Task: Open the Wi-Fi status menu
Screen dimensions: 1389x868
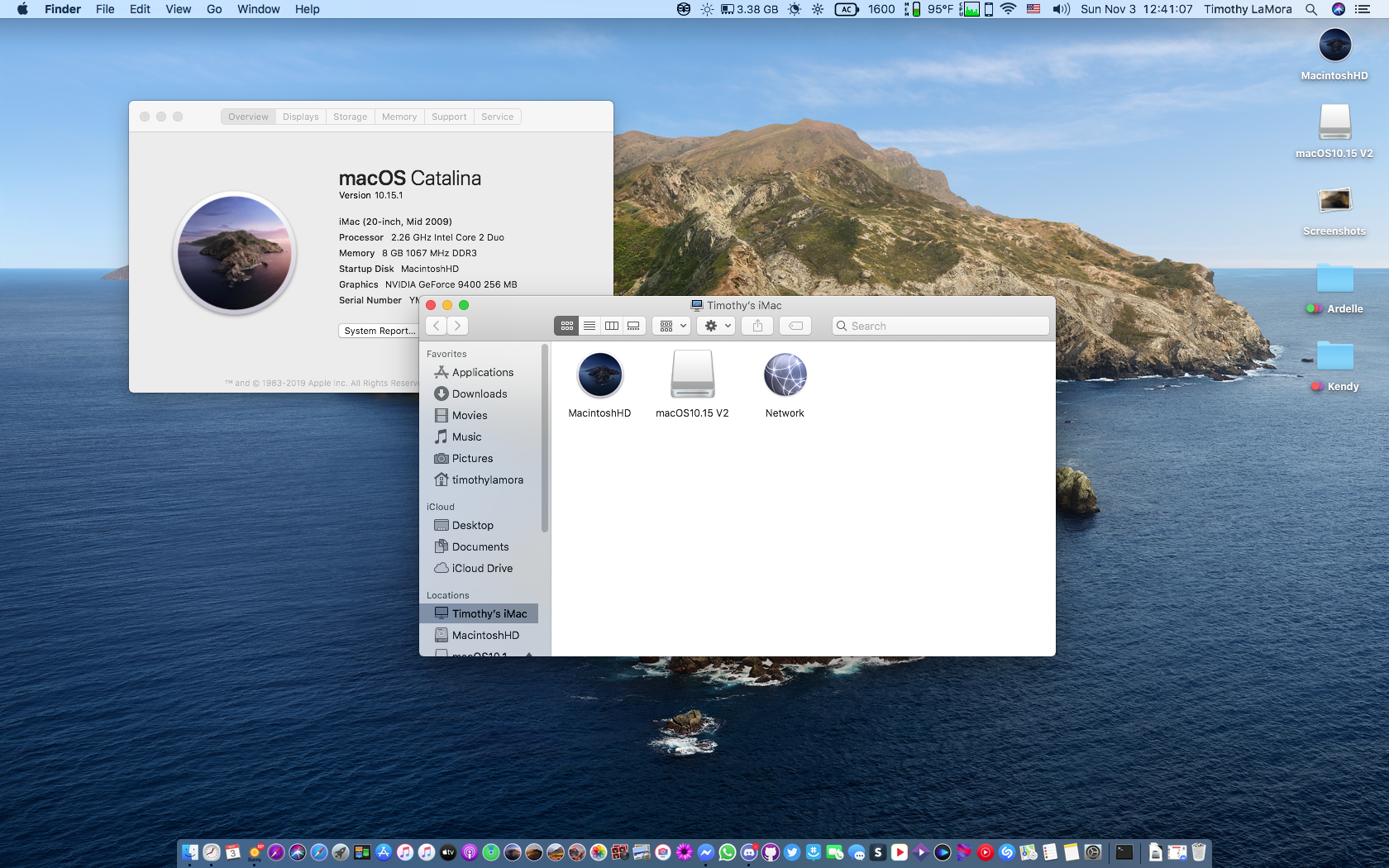Action: click(1008, 9)
